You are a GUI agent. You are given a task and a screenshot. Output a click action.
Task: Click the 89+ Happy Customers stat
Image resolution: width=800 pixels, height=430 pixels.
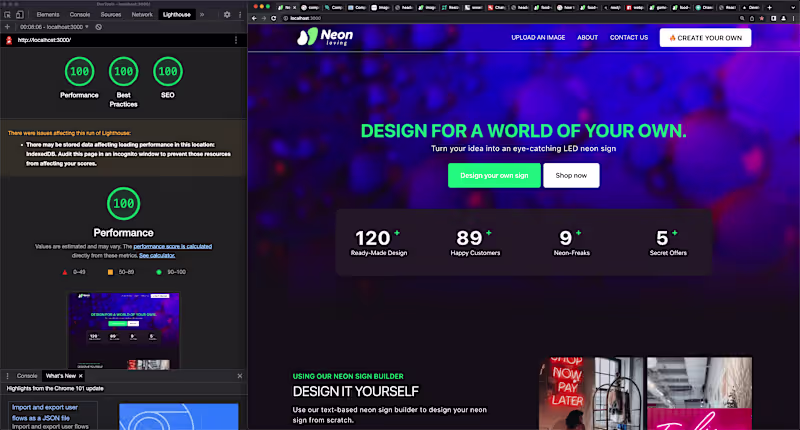point(475,242)
